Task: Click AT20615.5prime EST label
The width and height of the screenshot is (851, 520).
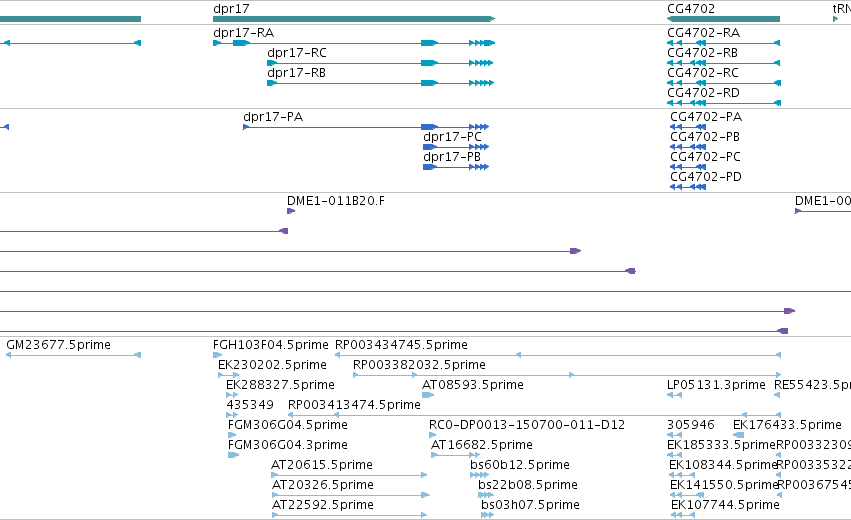Action: coord(322,465)
